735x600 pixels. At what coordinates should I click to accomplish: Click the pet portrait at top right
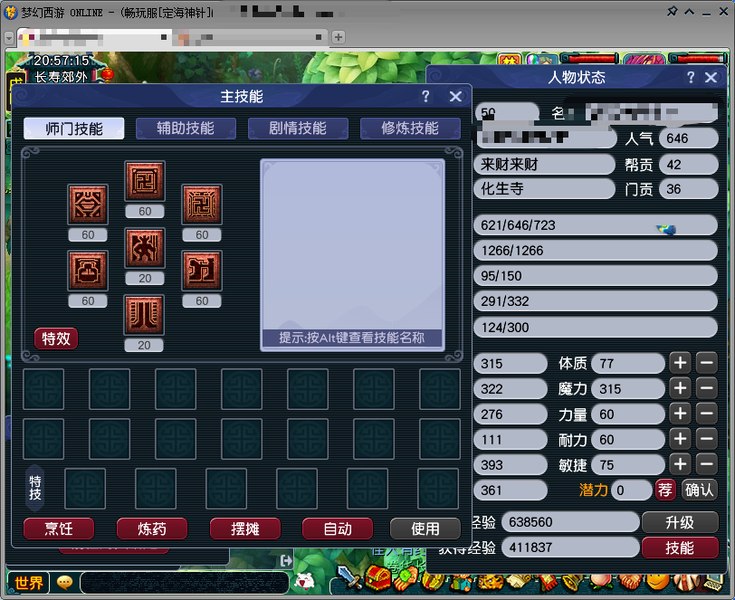click(x=544, y=59)
